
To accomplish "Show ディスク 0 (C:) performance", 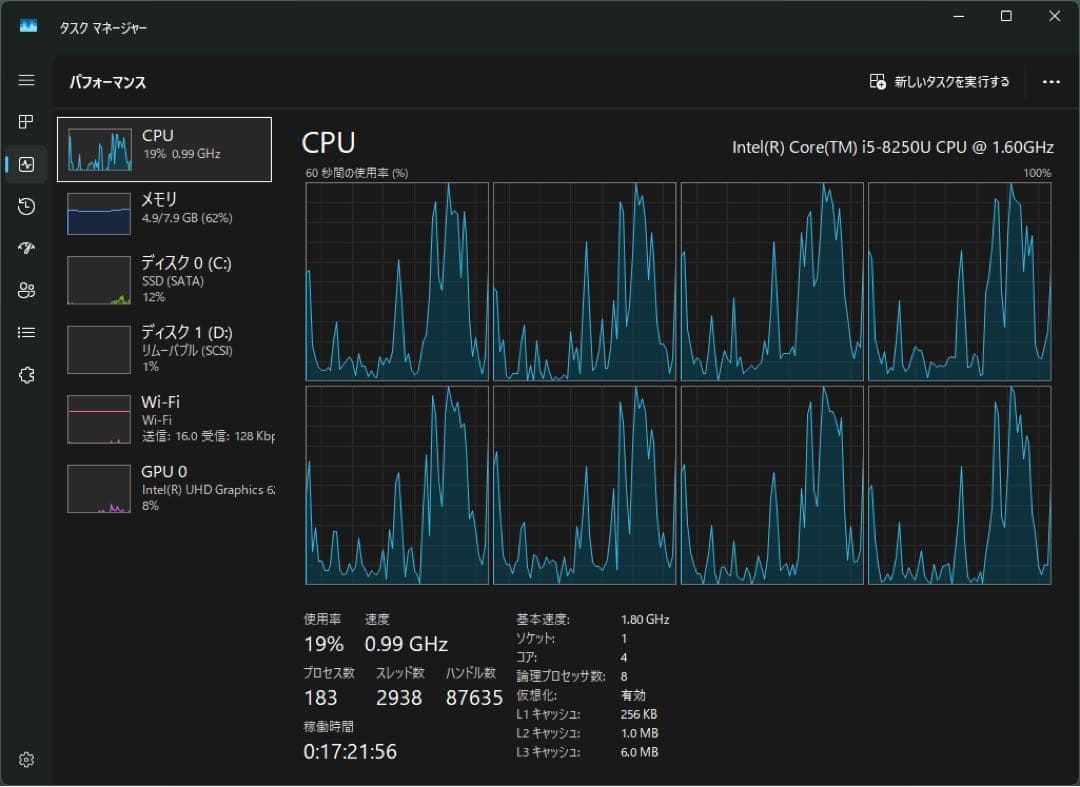I will [x=164, y=279].
